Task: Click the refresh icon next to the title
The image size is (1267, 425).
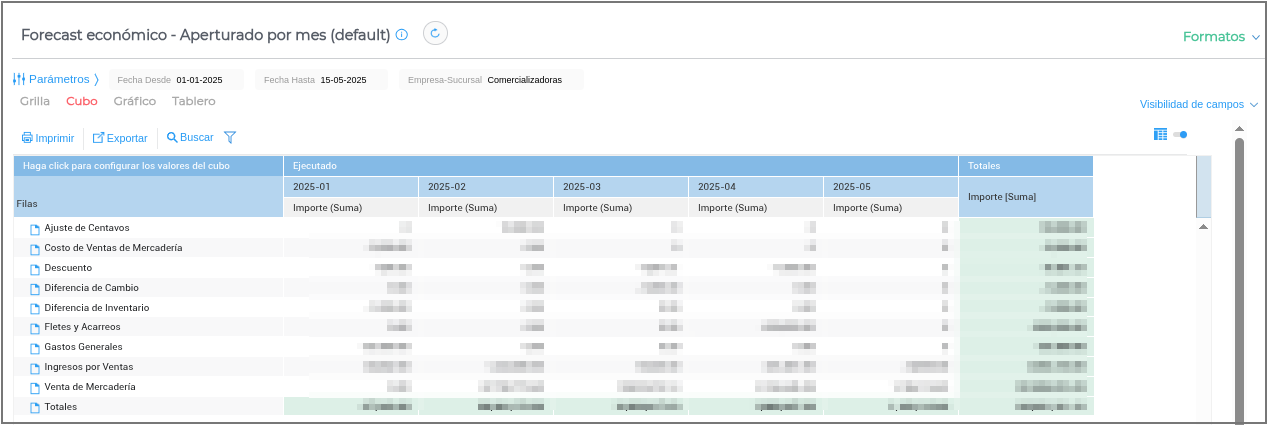Action: click(x=435, y=34)
